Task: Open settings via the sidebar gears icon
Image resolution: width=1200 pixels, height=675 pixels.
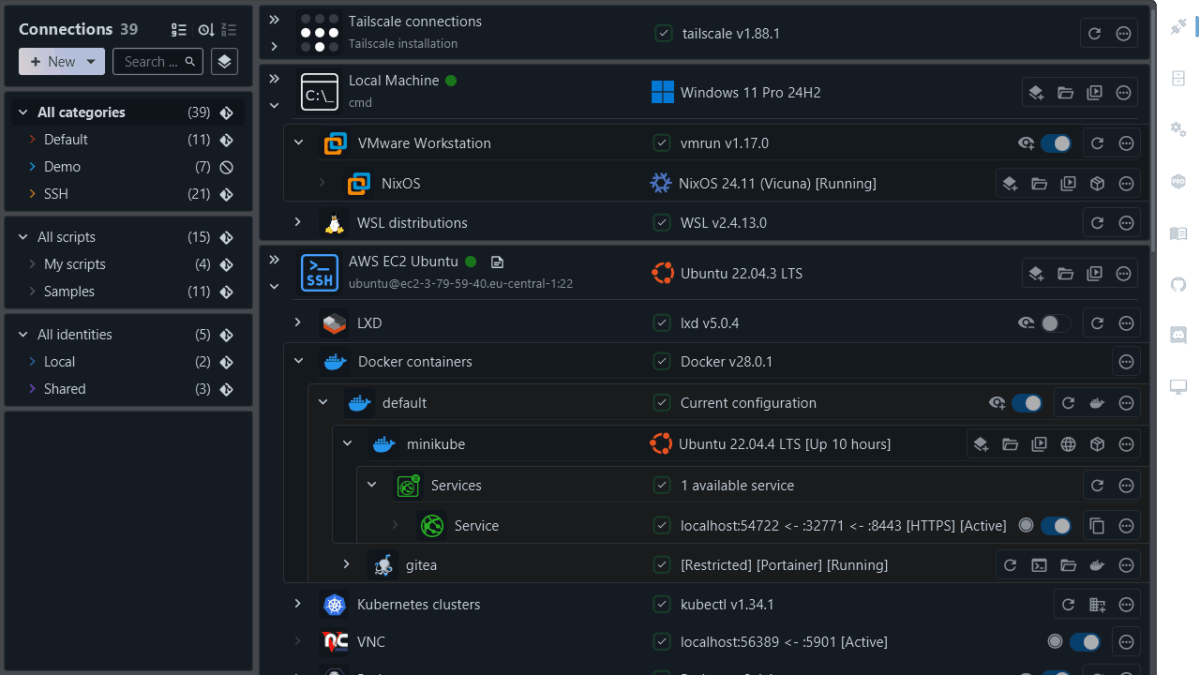Action: 1178,129
